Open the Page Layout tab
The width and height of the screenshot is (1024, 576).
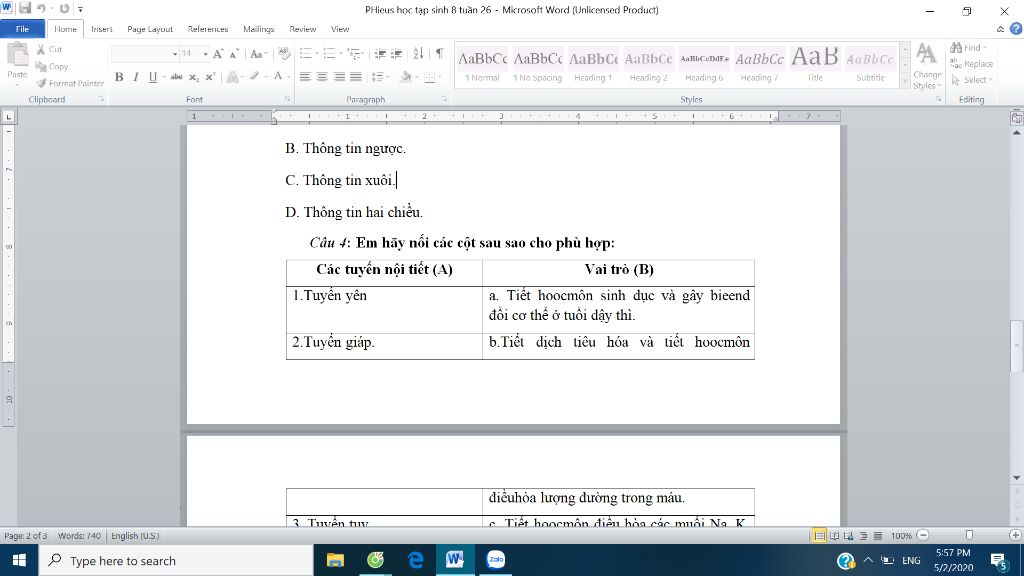[150, 29]
